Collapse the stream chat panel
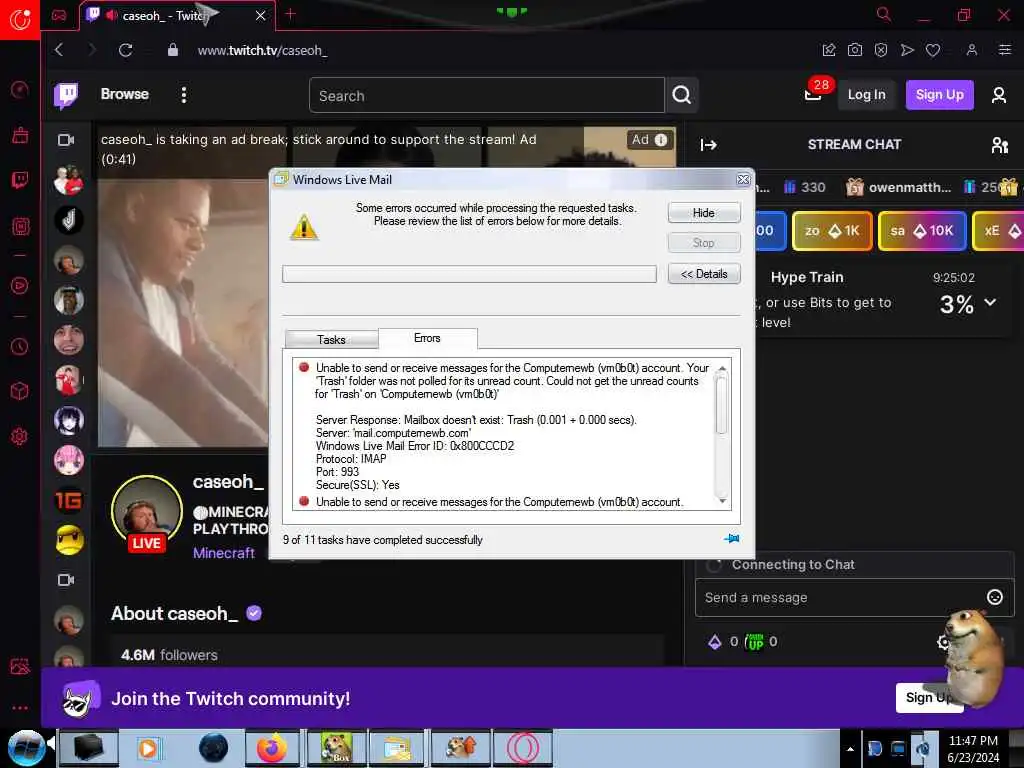 point(709,145)
